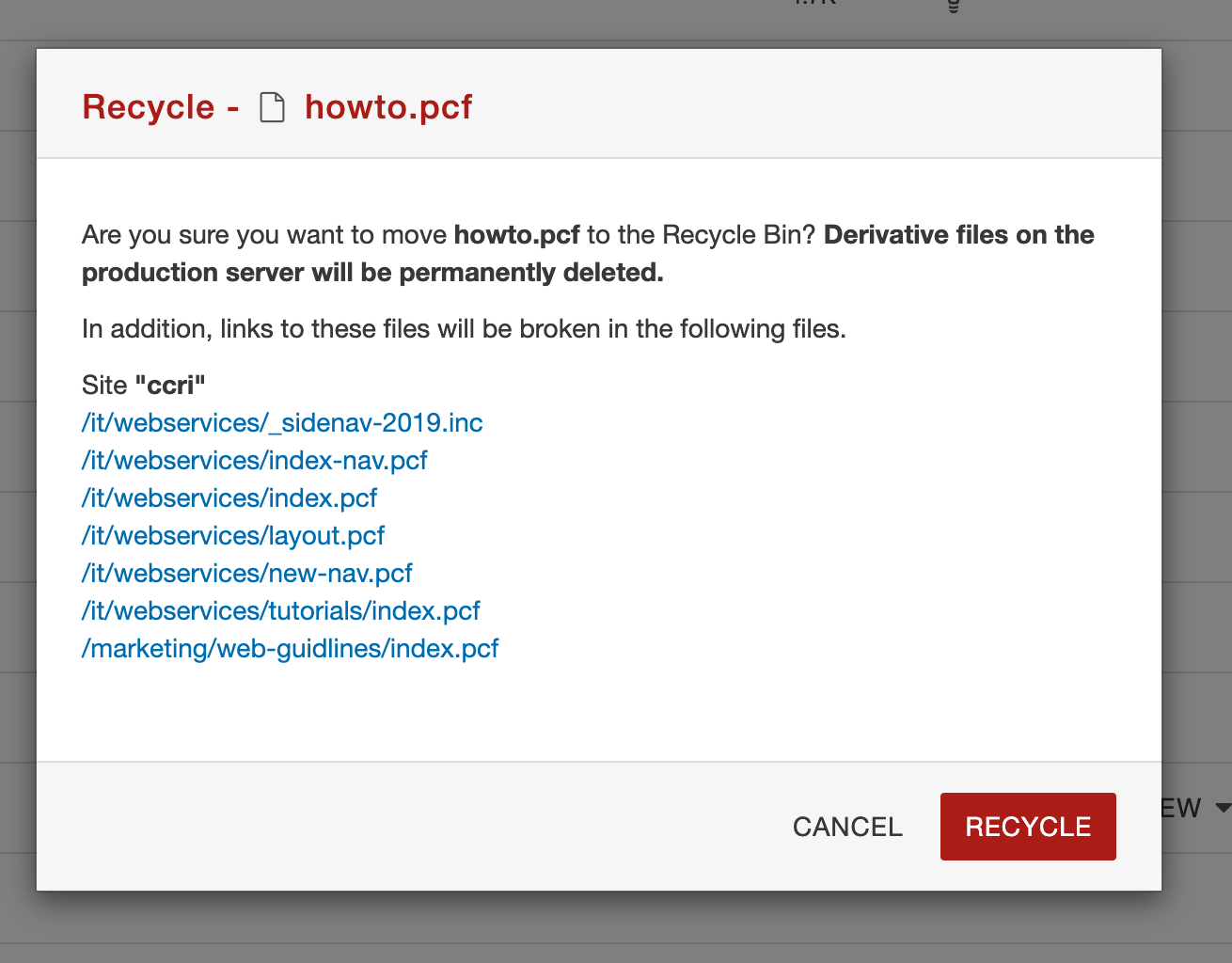Screen dimensions: 1232x963
Task: Click the bold permanently deleted warning text
Action: [588, 253]
